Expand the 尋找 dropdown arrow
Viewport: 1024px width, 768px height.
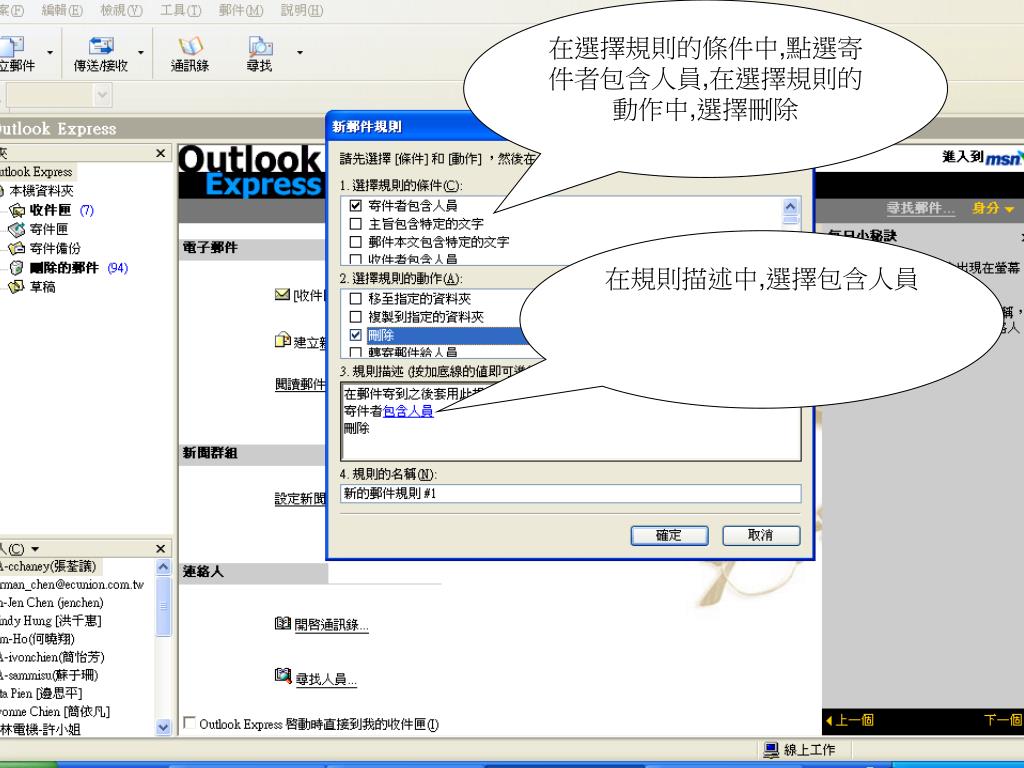300,52
